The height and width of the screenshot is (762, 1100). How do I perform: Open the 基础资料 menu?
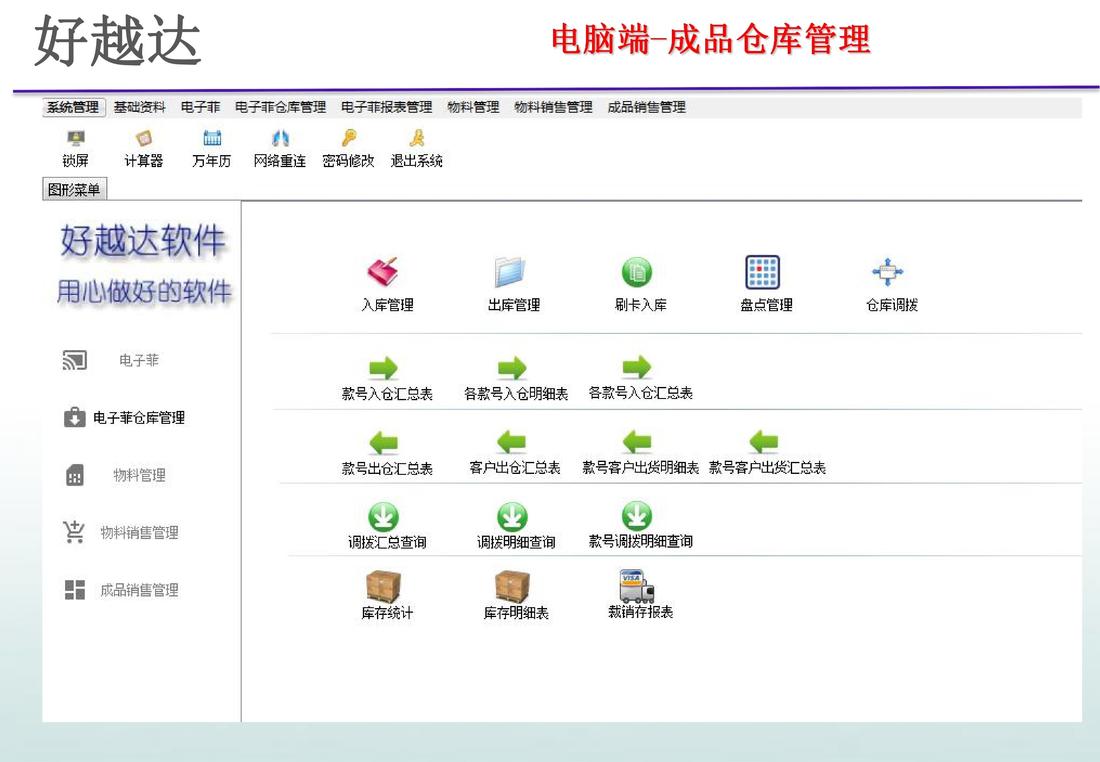click(x=139, y=107)
